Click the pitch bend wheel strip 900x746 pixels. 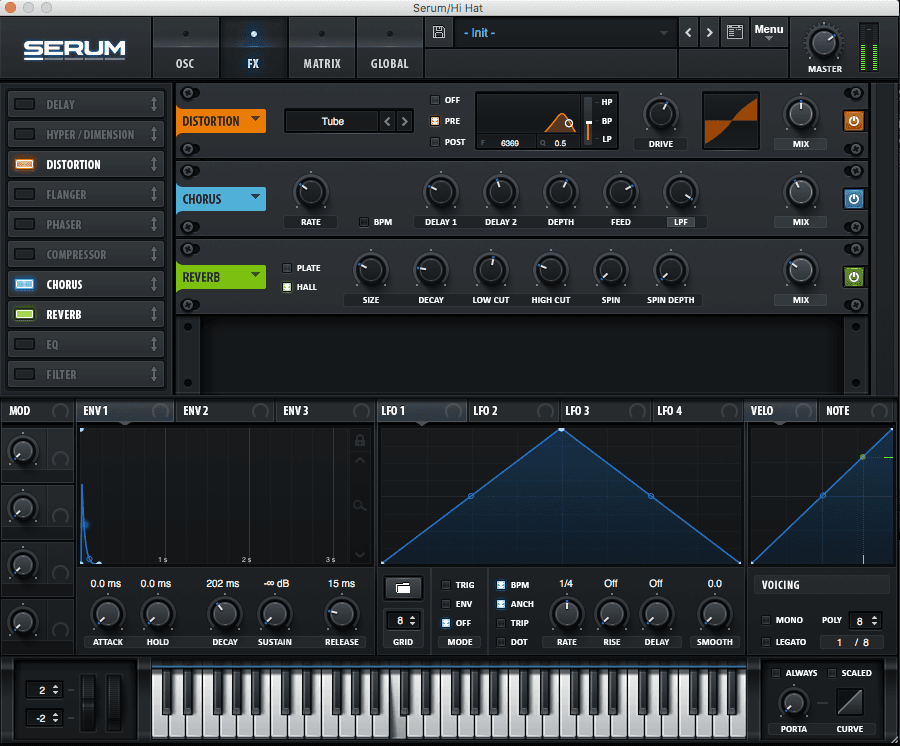pos(88,702)
